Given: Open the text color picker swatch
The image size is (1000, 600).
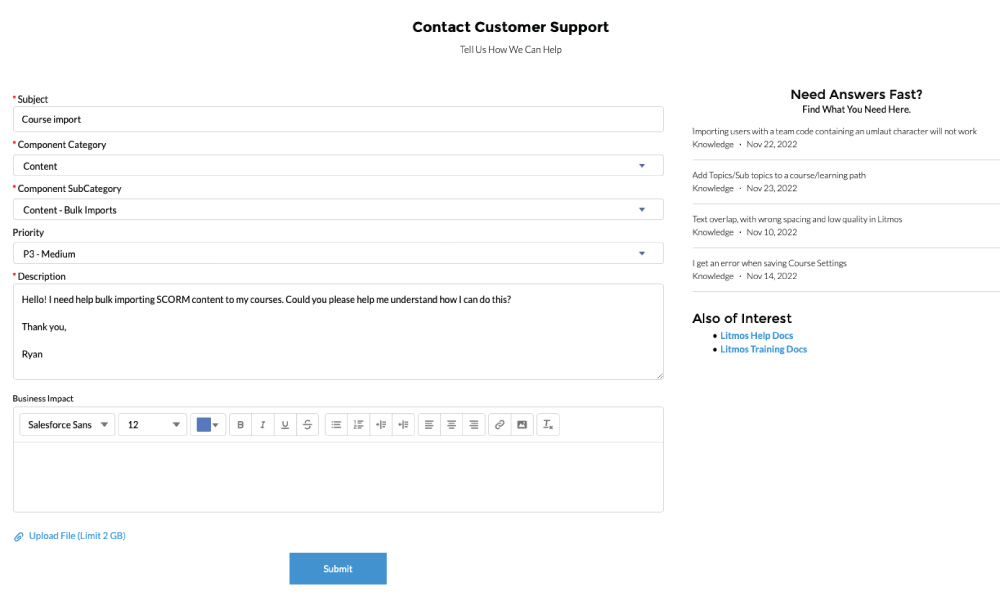Looking at the screenshot, I should point(208,425).
